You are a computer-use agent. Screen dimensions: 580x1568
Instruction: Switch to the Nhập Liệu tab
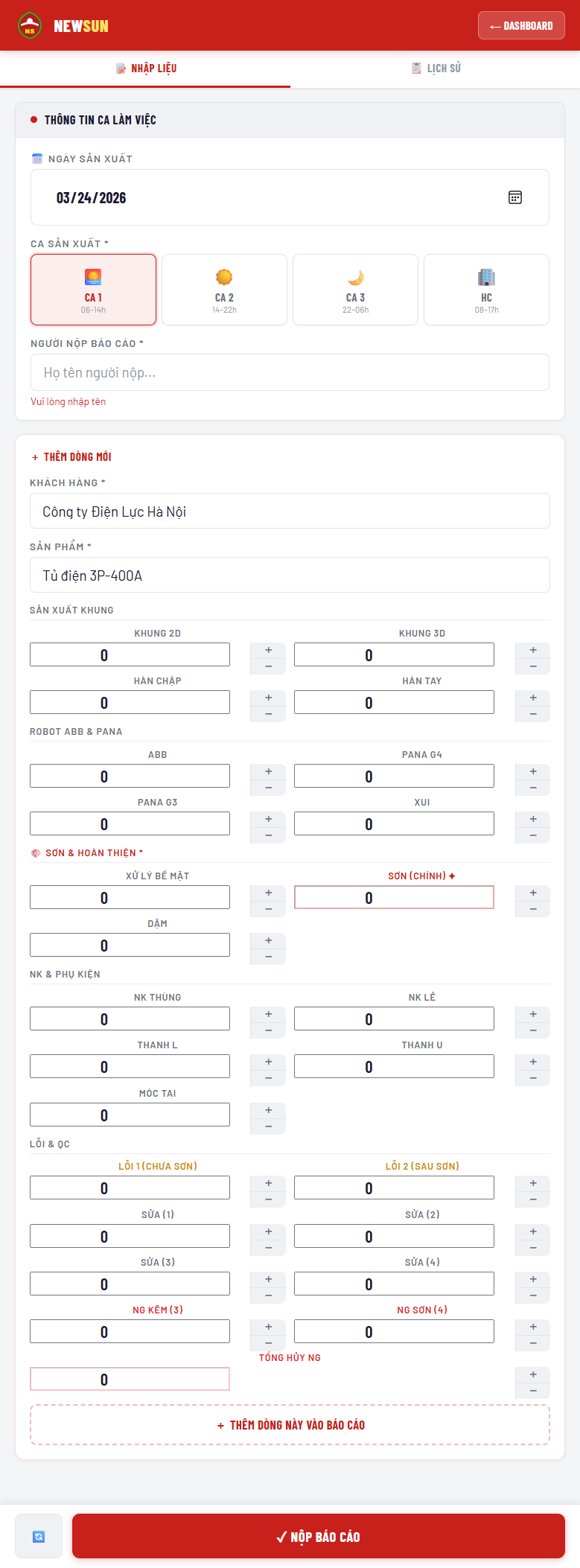[145, 68]
